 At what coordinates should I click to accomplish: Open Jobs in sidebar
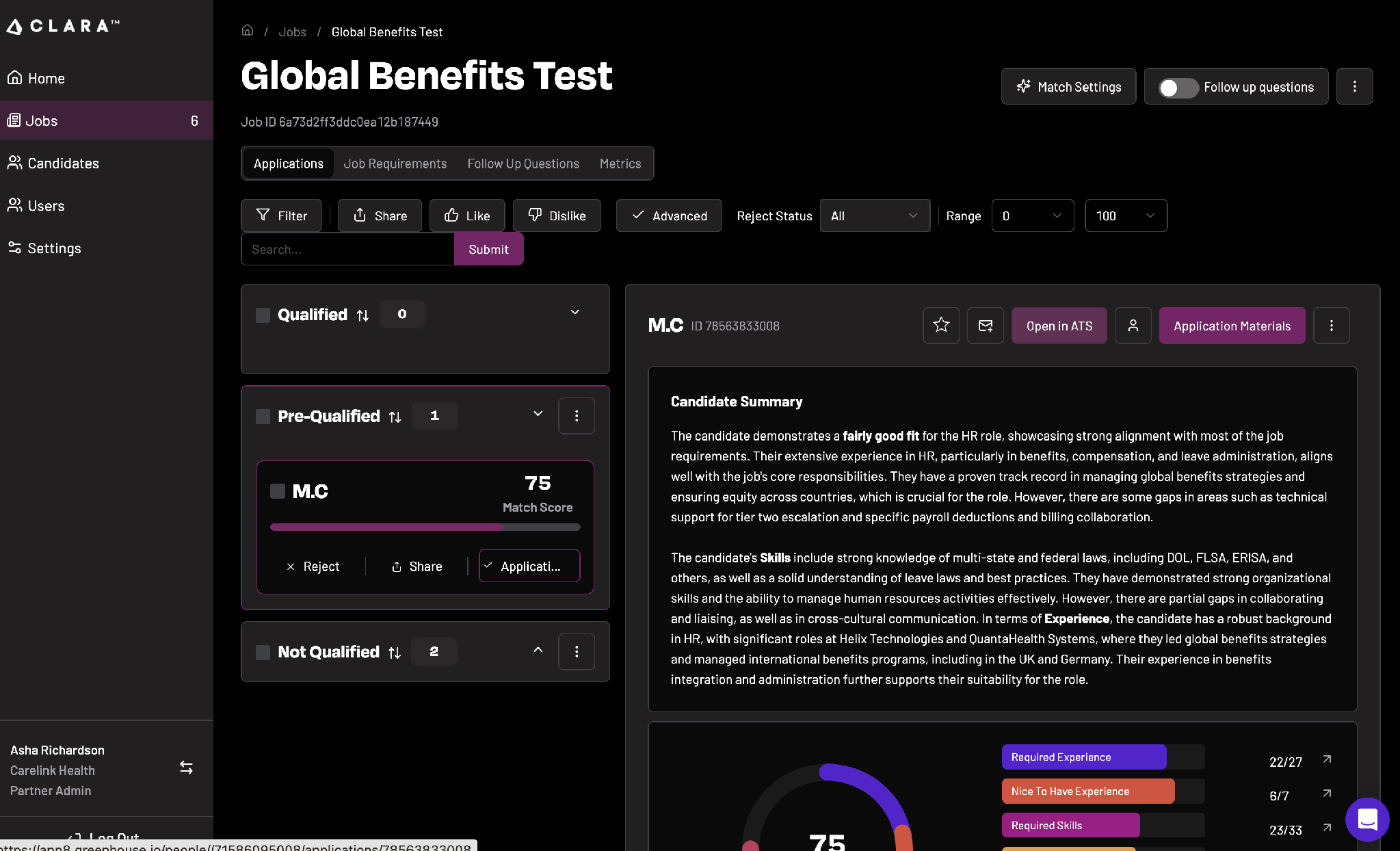coord(106,120)
